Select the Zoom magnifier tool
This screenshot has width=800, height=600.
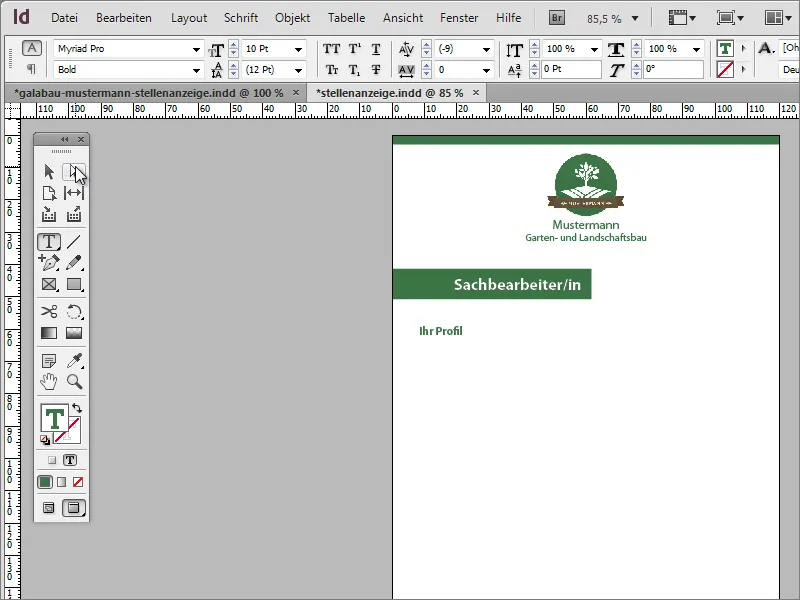[74, 382]
